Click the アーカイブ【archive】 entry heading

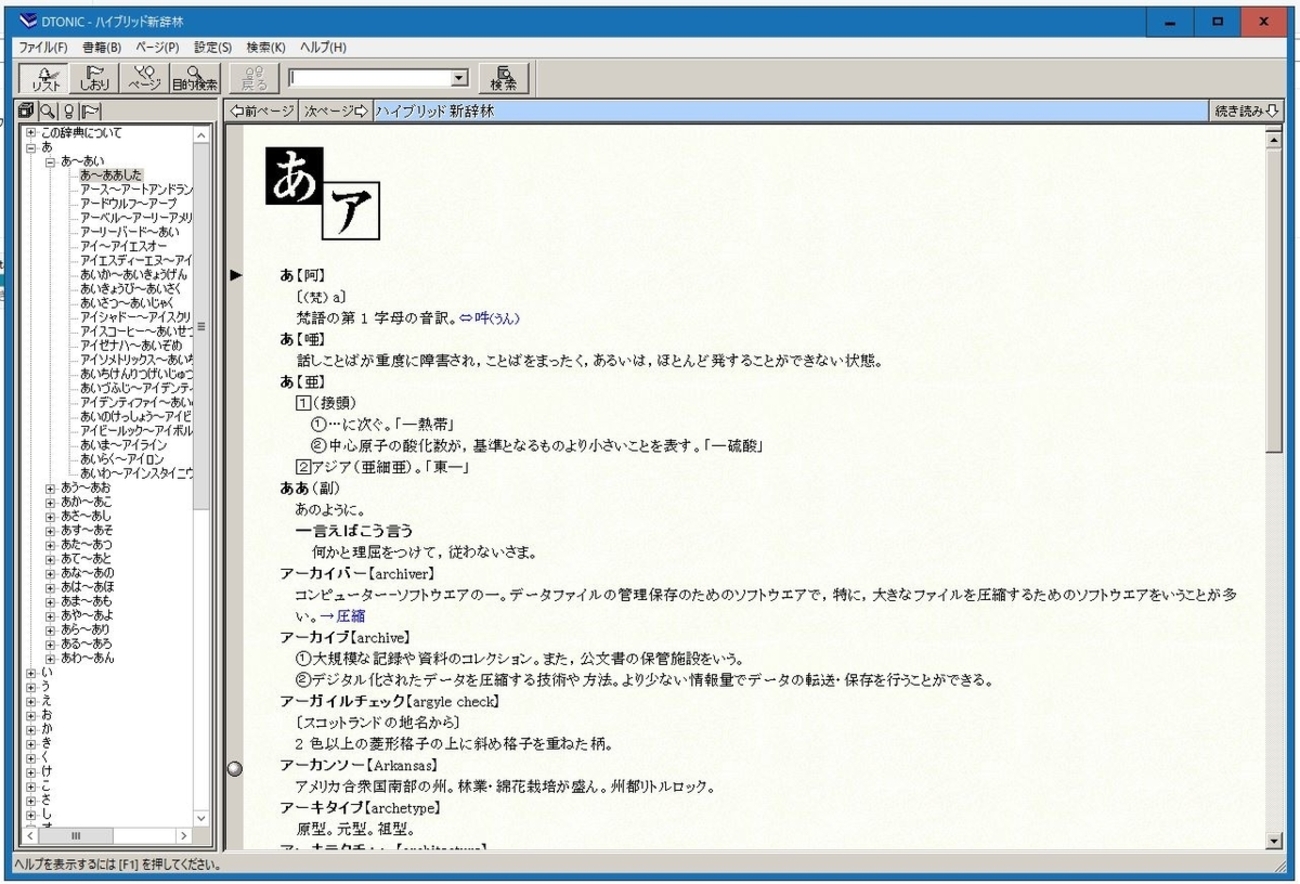(x=346, y=637)
